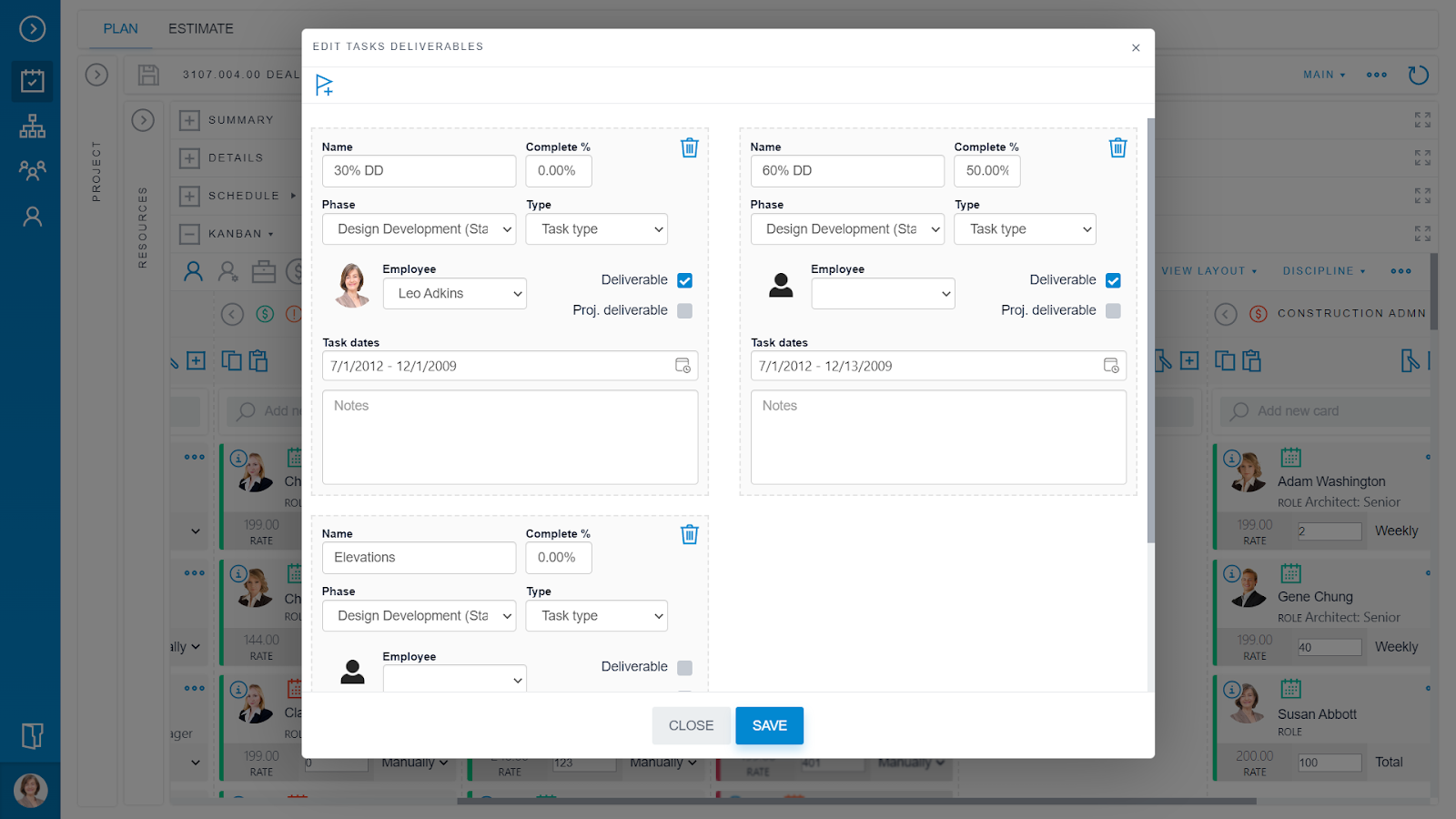1456x819 pixels.
Task: Select the calendar planning icon in the sidebar
Action: pos(32,80)
